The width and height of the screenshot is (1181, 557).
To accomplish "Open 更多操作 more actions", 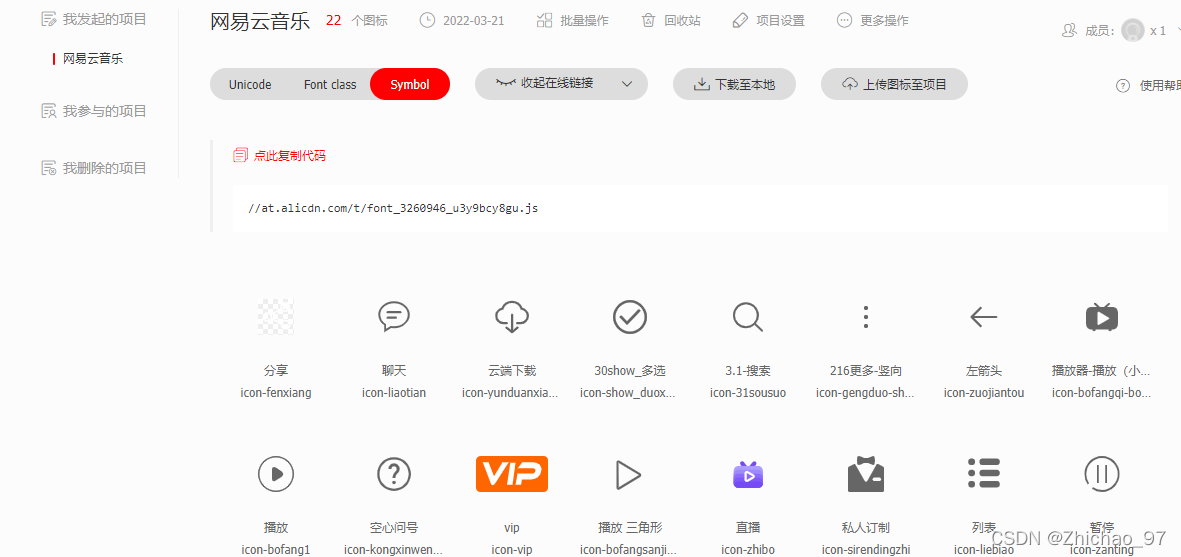I will click(x=873, y=20).
